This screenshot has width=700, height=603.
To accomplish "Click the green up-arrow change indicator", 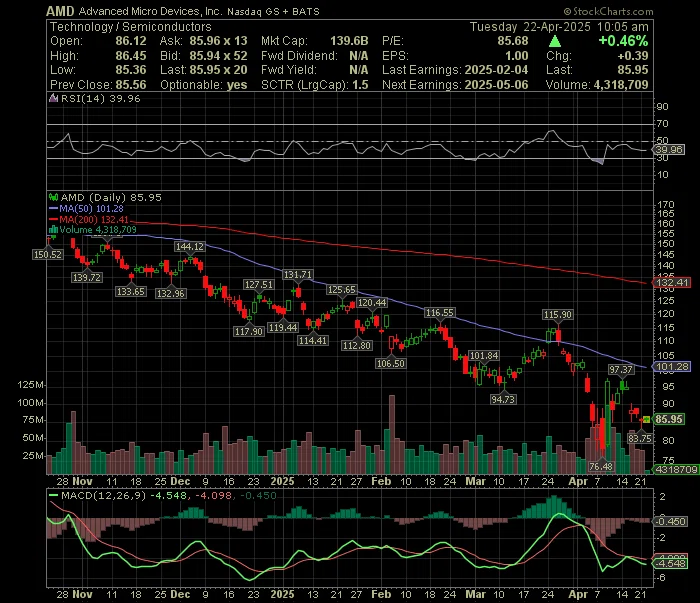I will 554,42.
